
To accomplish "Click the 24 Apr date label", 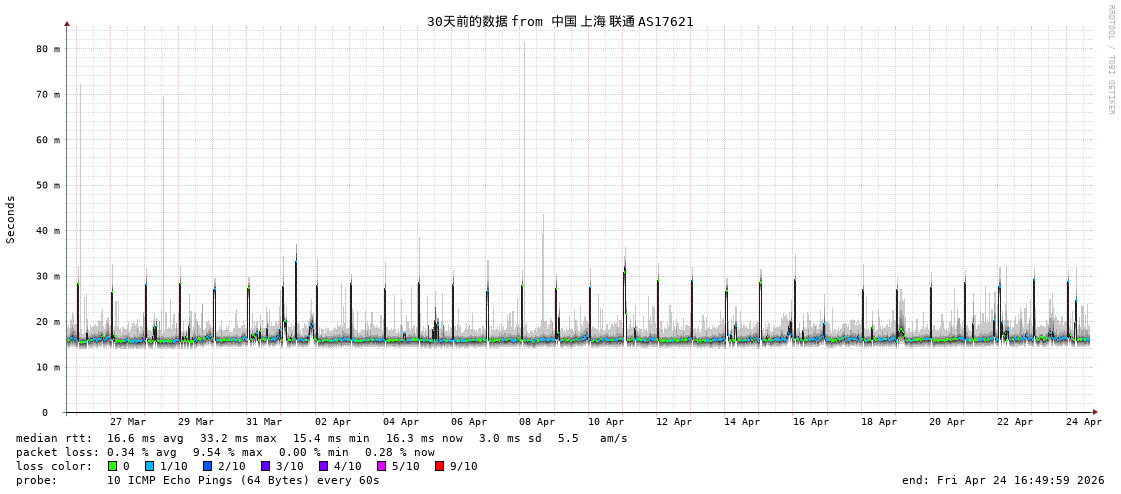I will pos(1084,422).
